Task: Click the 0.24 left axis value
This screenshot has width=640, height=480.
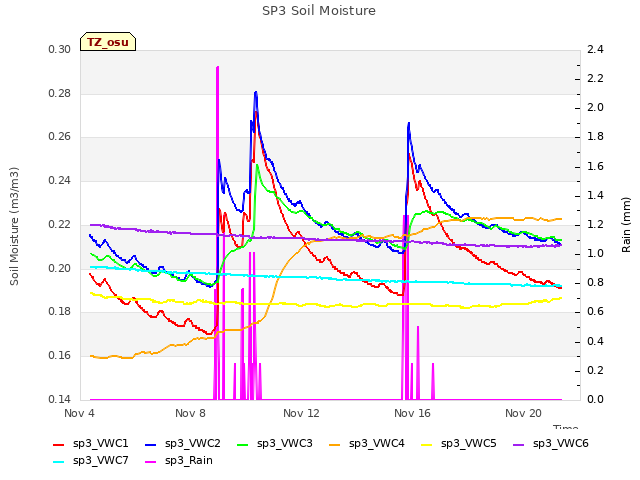Action: pos(60,180)
